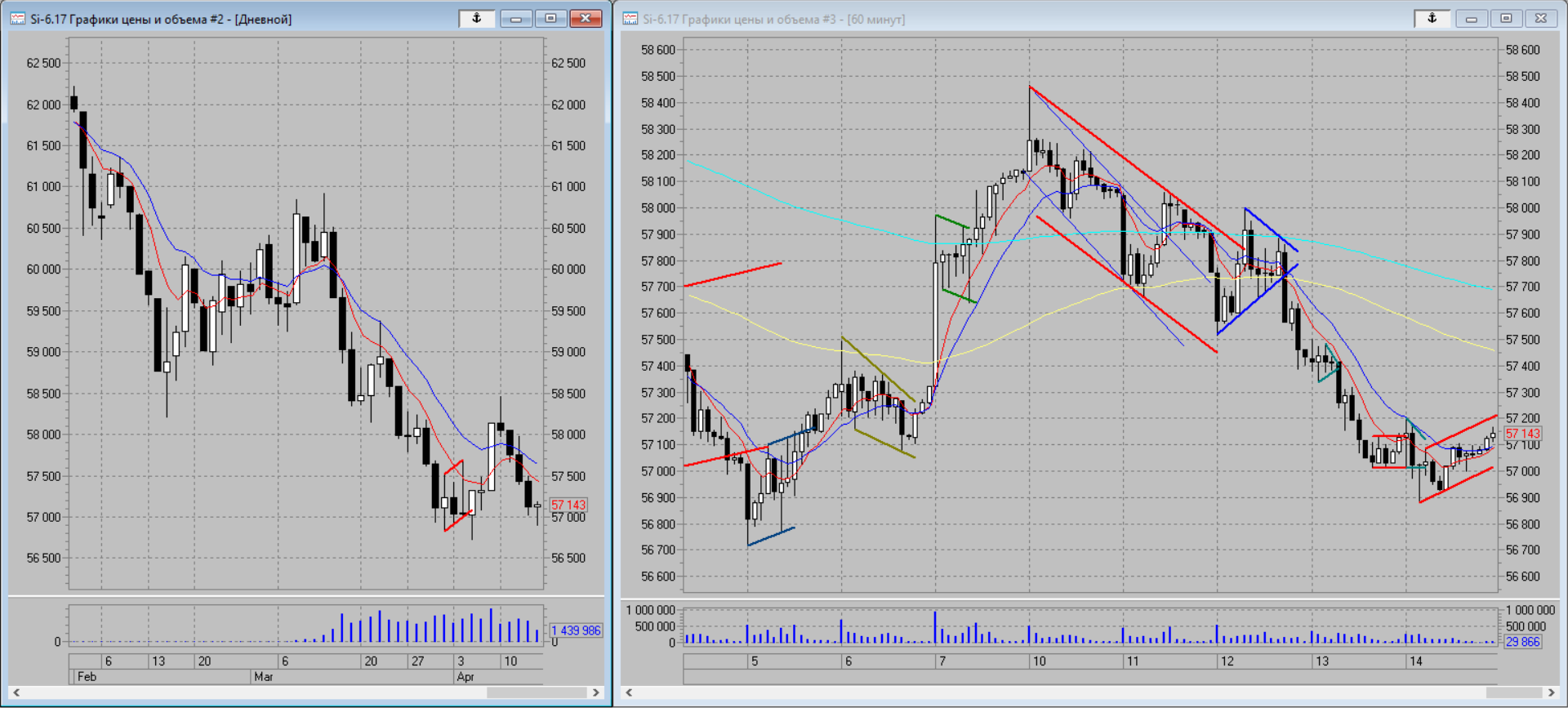Click the current price label 57 143 on the 60-minute chart

[x=1523, y=434]
